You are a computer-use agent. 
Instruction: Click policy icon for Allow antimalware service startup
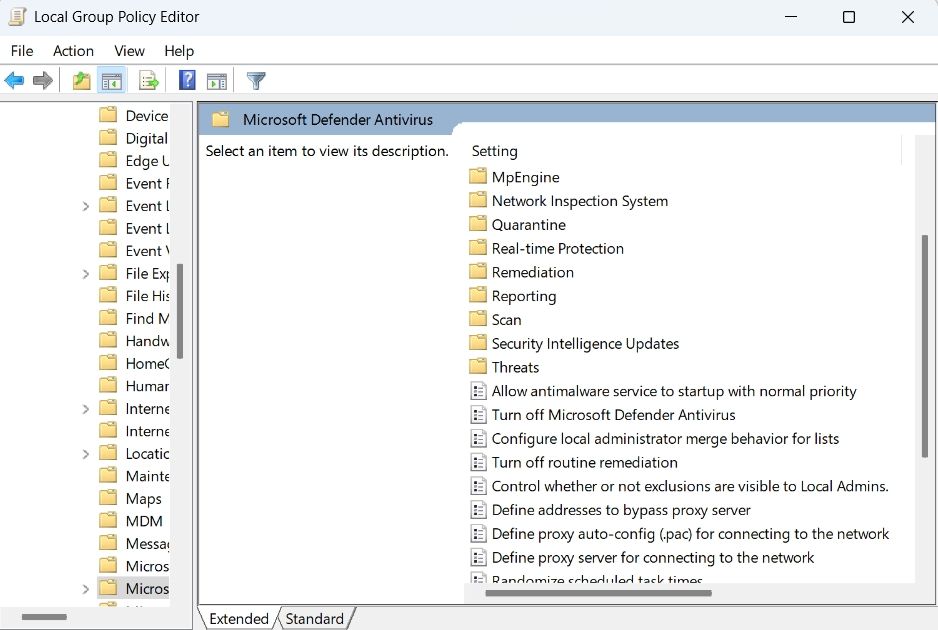tap(478, 391)
